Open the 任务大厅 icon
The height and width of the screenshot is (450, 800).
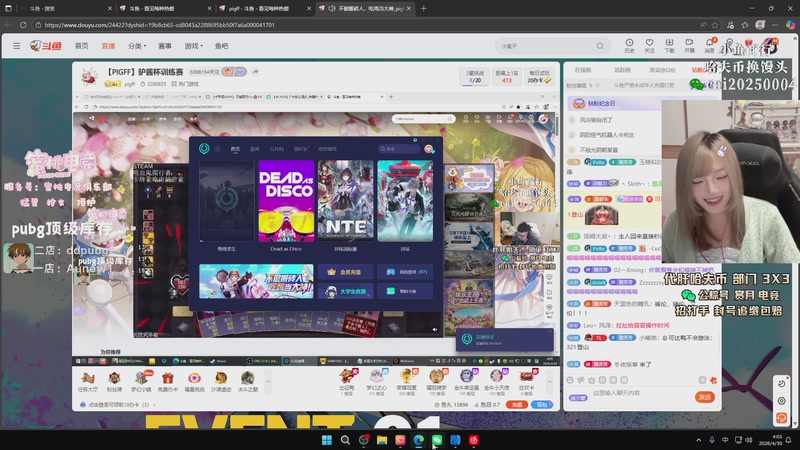88,382
